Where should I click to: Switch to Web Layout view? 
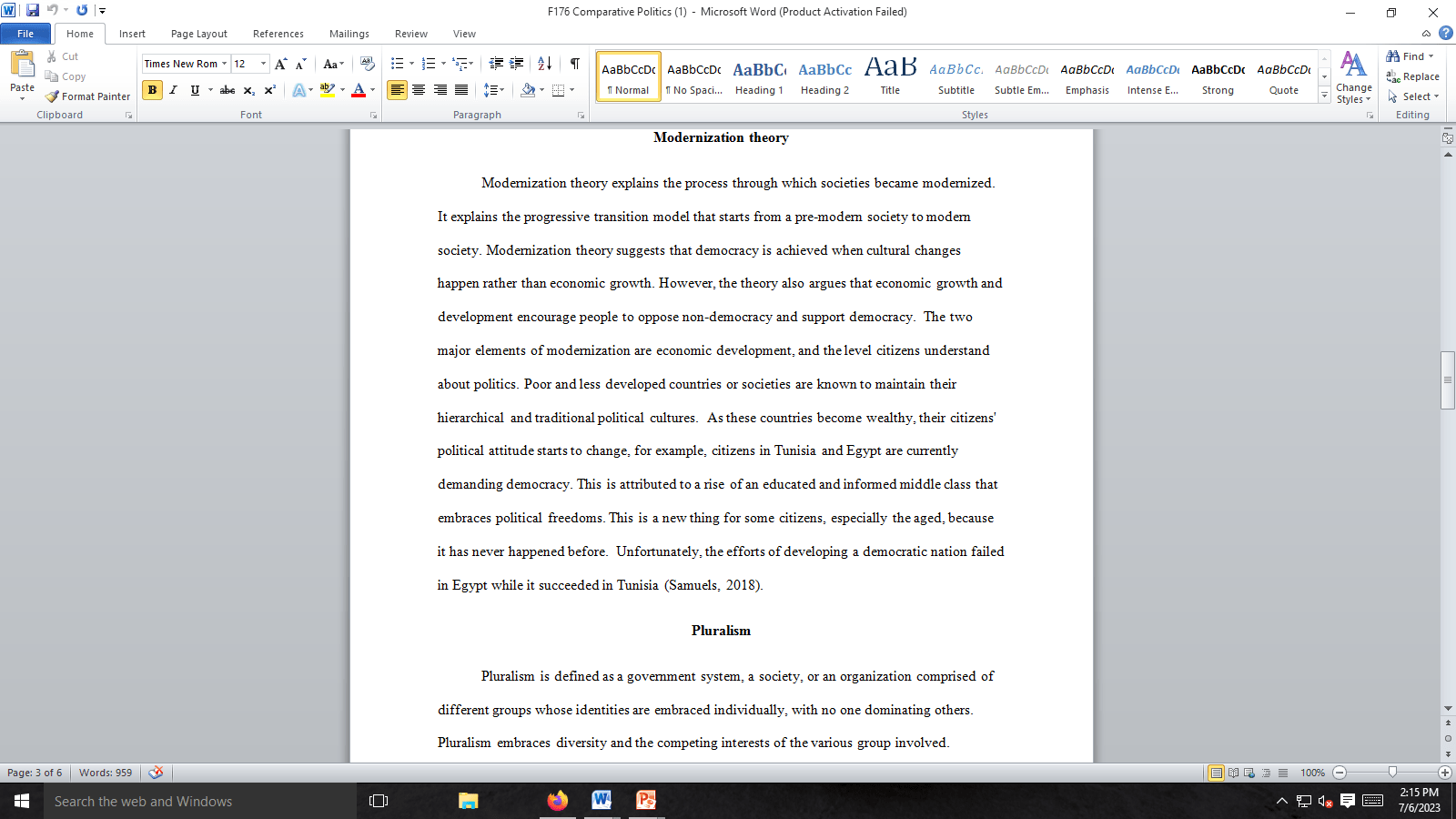[1249, 773]
